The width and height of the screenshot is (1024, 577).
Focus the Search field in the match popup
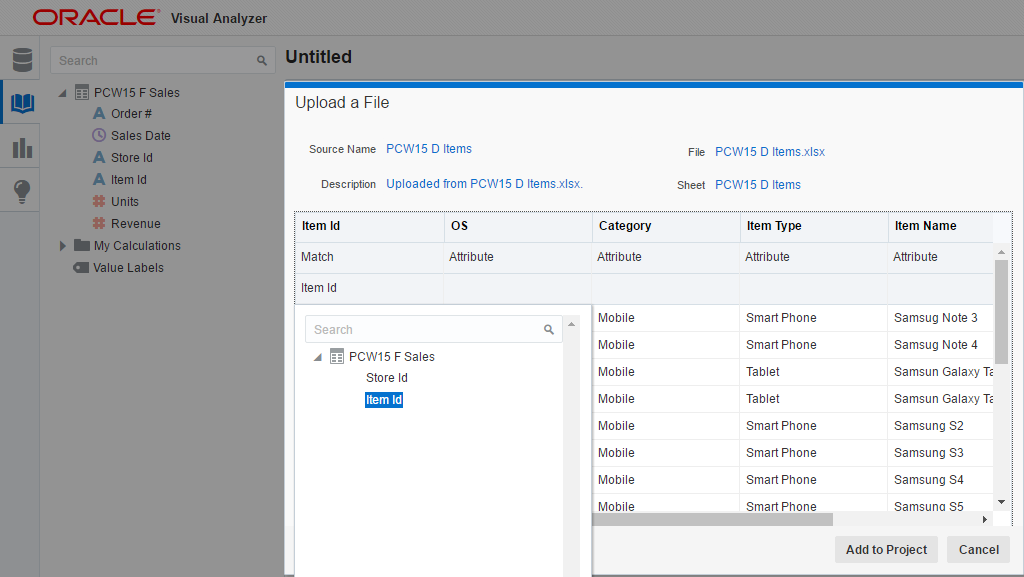(434, 330)
